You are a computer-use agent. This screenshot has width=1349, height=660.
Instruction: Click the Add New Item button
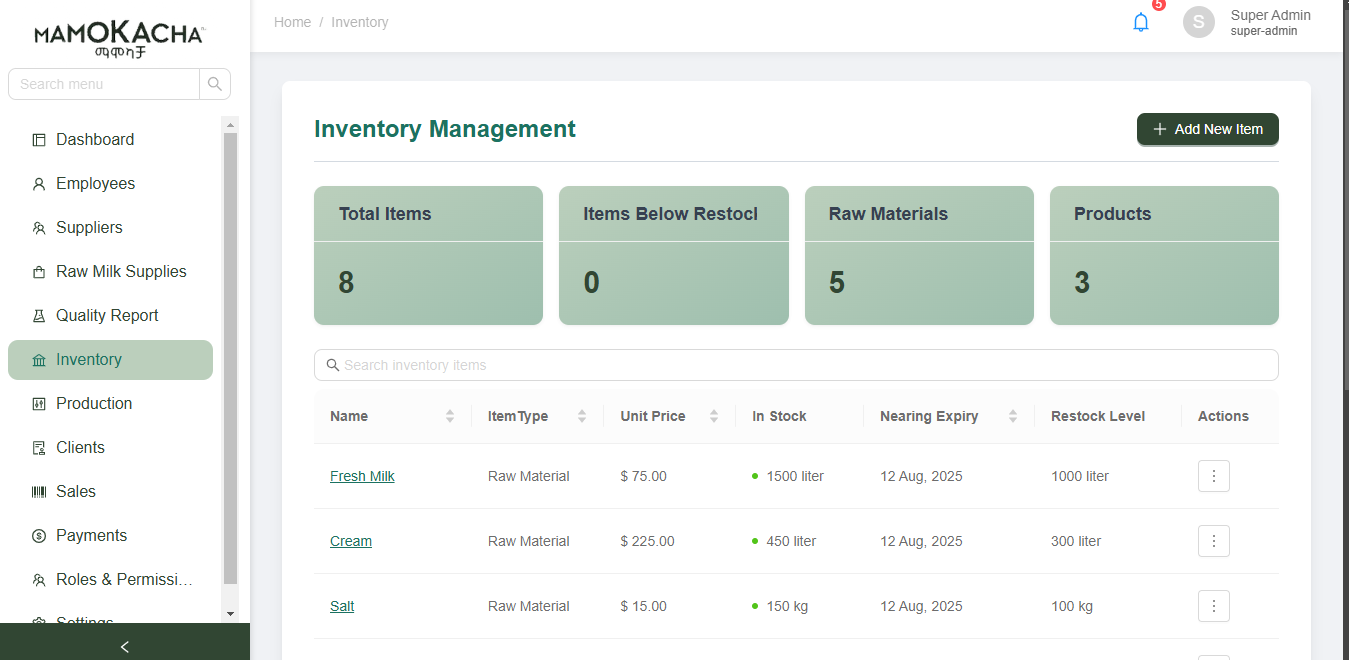coord(1207,129)
